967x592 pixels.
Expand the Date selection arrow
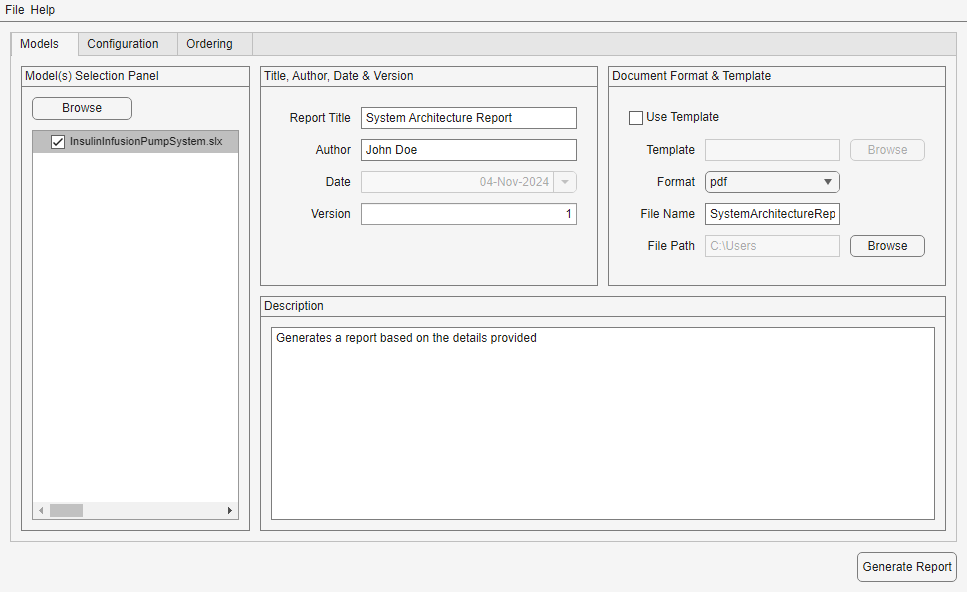tap(566, 181)
